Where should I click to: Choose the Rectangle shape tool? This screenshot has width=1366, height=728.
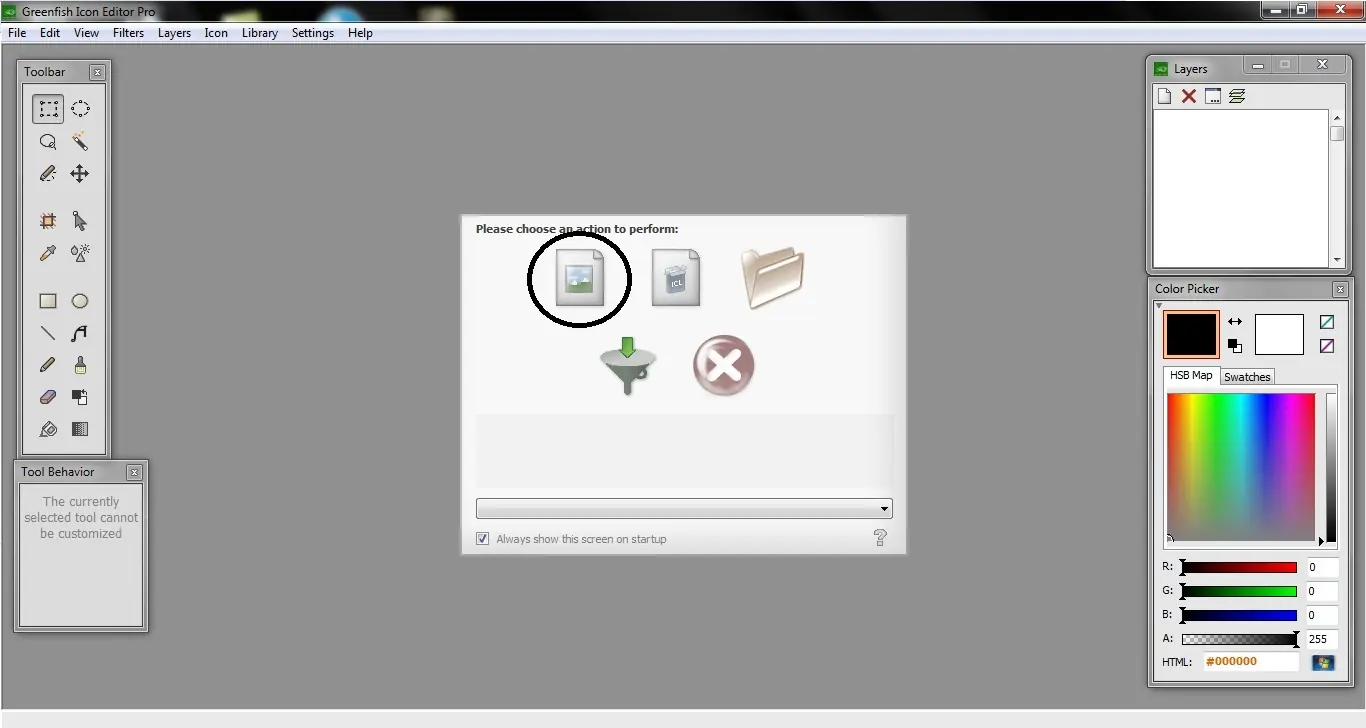(48, 301)
